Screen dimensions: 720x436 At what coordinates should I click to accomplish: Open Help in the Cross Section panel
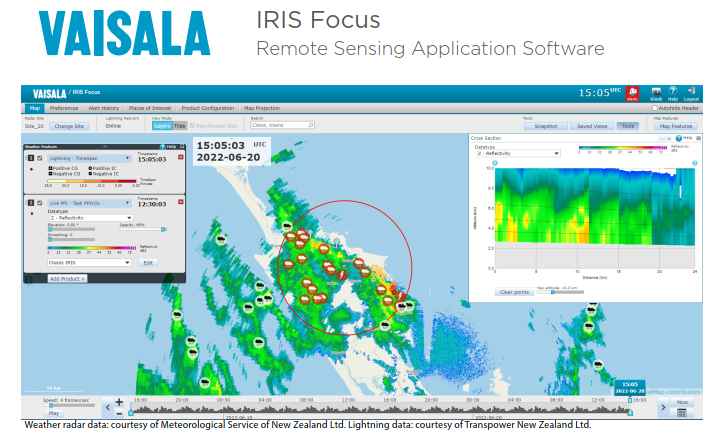(684, 138)
